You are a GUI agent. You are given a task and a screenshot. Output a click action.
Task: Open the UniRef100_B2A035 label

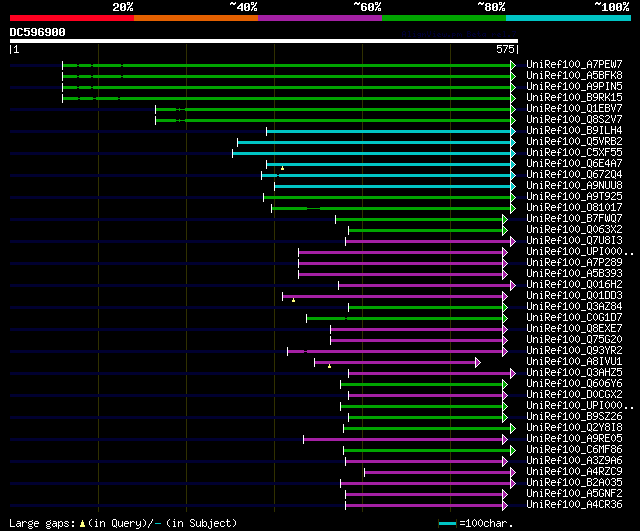click(574, 483)
